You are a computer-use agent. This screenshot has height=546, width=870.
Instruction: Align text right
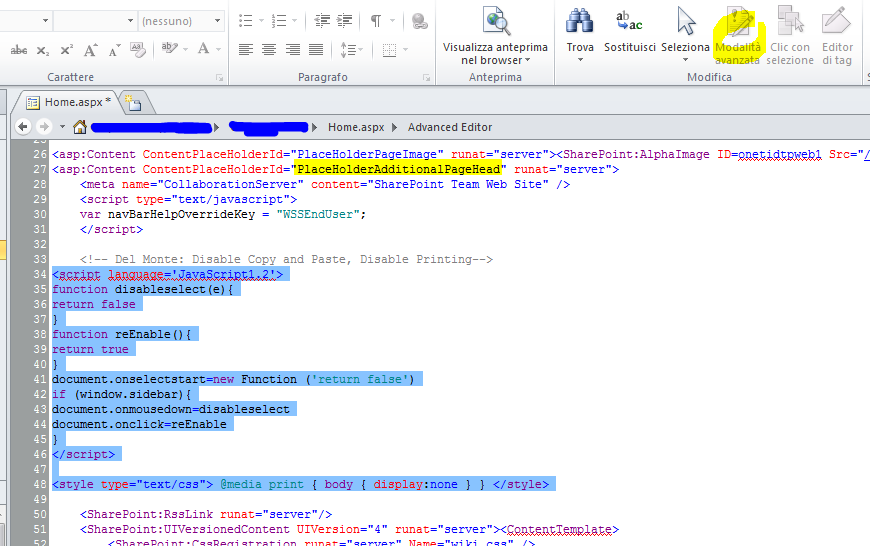[x=292, y=50]
